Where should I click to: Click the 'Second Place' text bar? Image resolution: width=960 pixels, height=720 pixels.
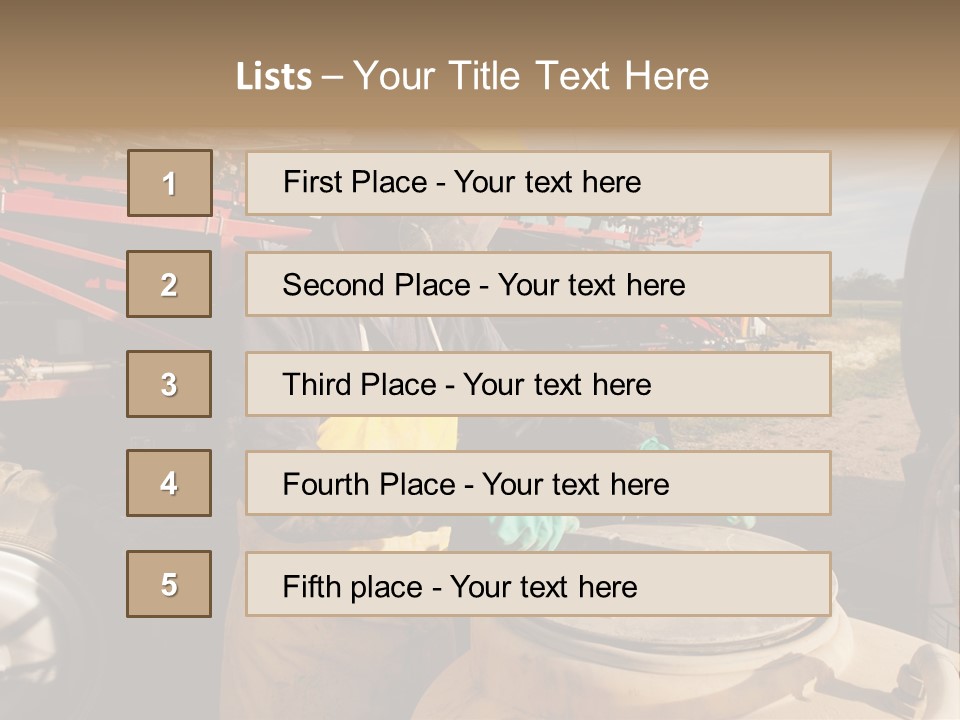538,284
